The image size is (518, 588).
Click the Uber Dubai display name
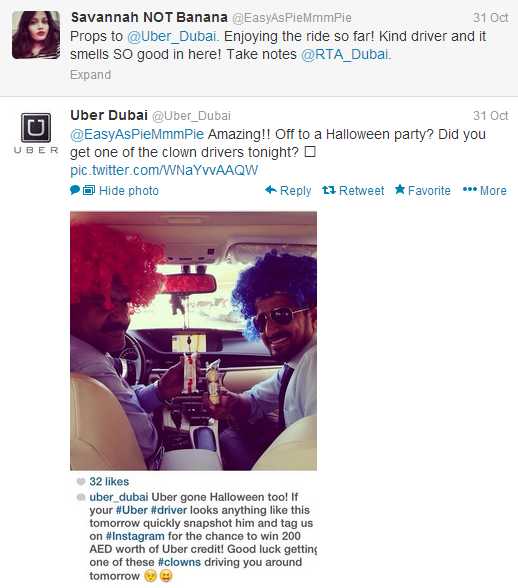(109, 115)
